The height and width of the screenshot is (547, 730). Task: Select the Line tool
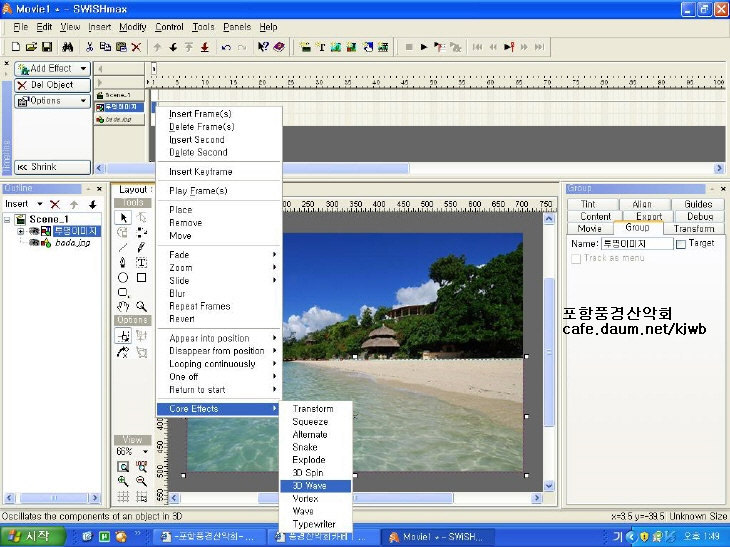coord(123,248)
